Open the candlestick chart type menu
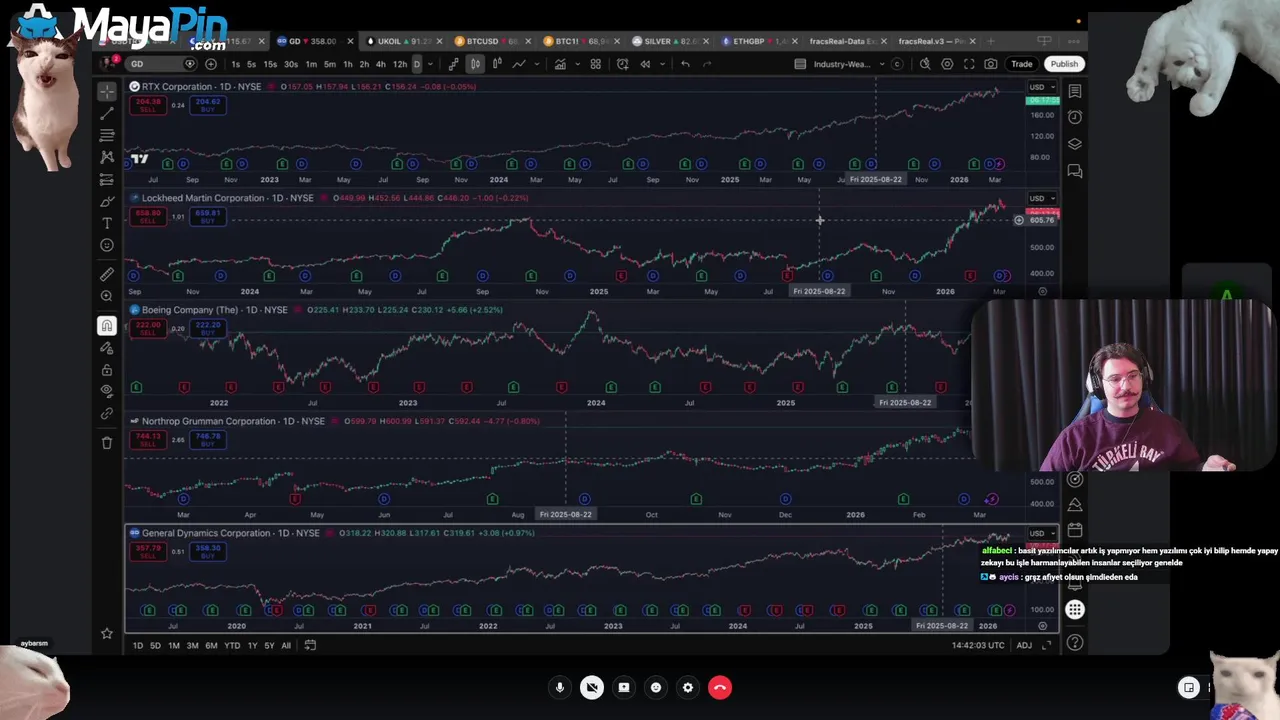Viewport: 1280px width, 720px height. pos(475,64)
